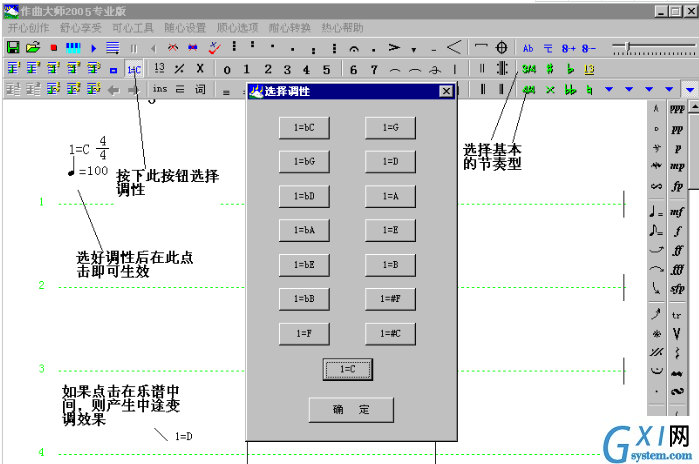
Task: Click the 词 lyrics button
Action: coord(200,89)
